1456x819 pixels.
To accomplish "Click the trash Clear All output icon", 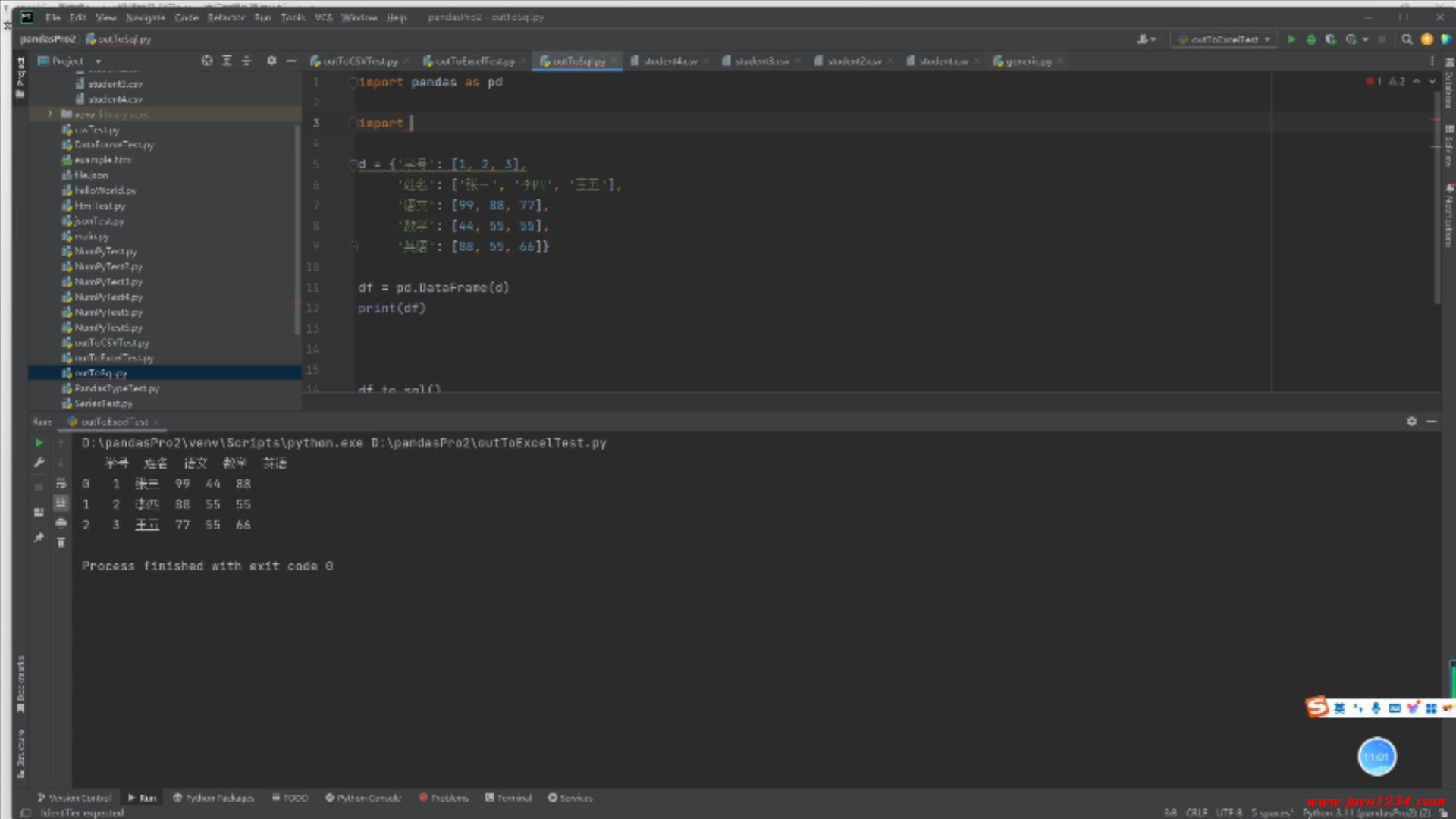I will pos(61,542).
